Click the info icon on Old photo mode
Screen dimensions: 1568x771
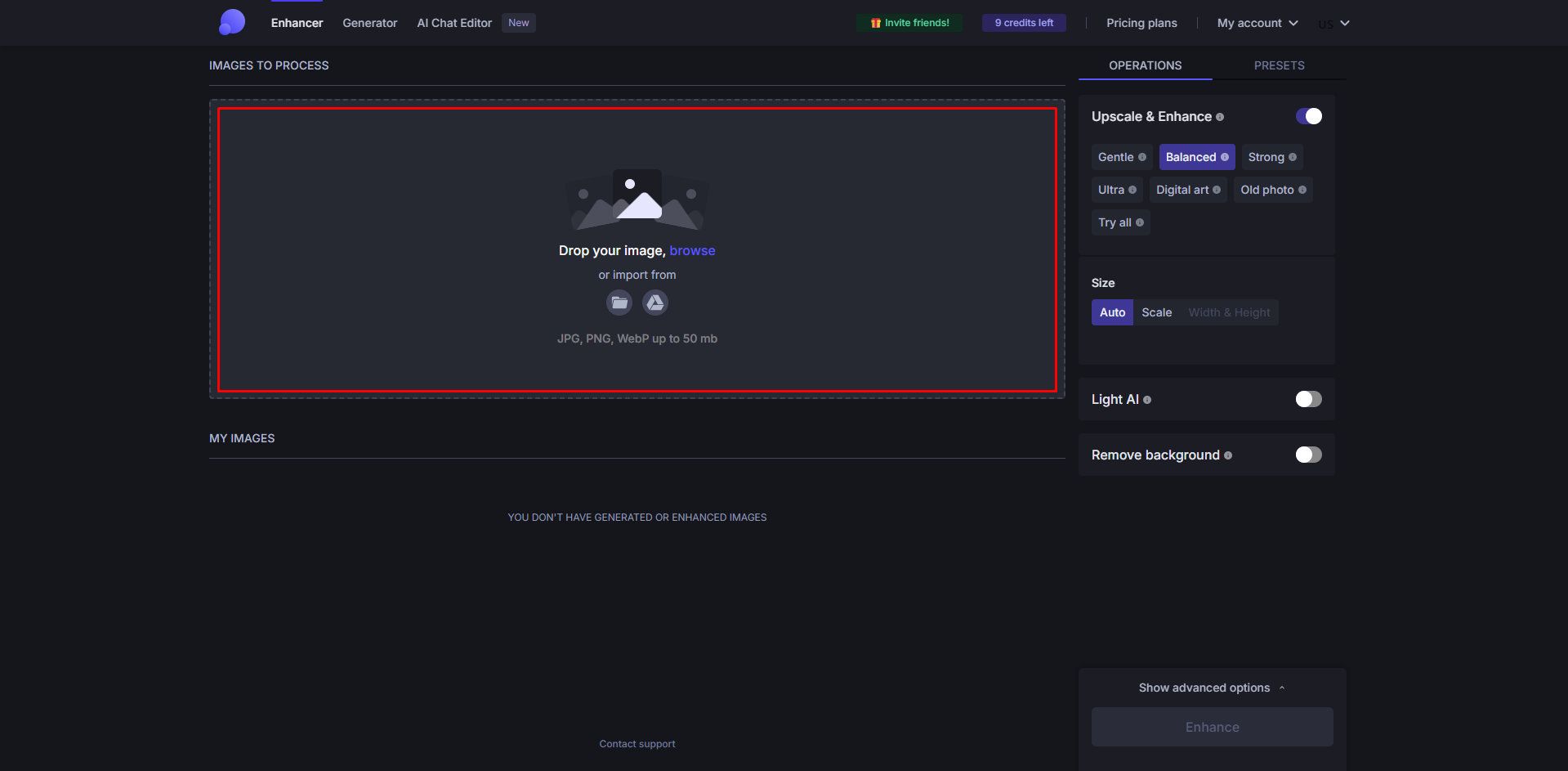[x=1302, y=190]
